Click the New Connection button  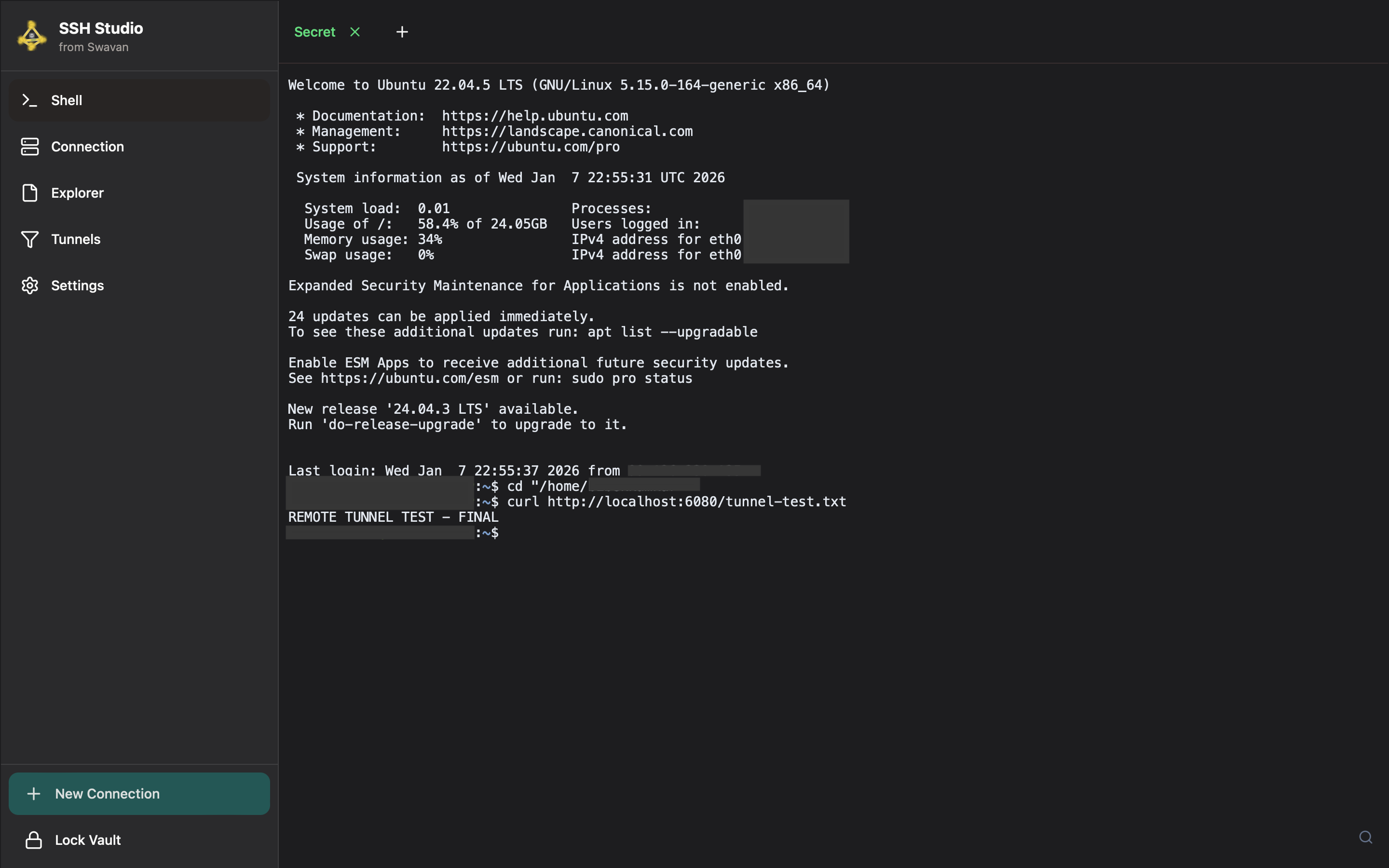[139, 793]
